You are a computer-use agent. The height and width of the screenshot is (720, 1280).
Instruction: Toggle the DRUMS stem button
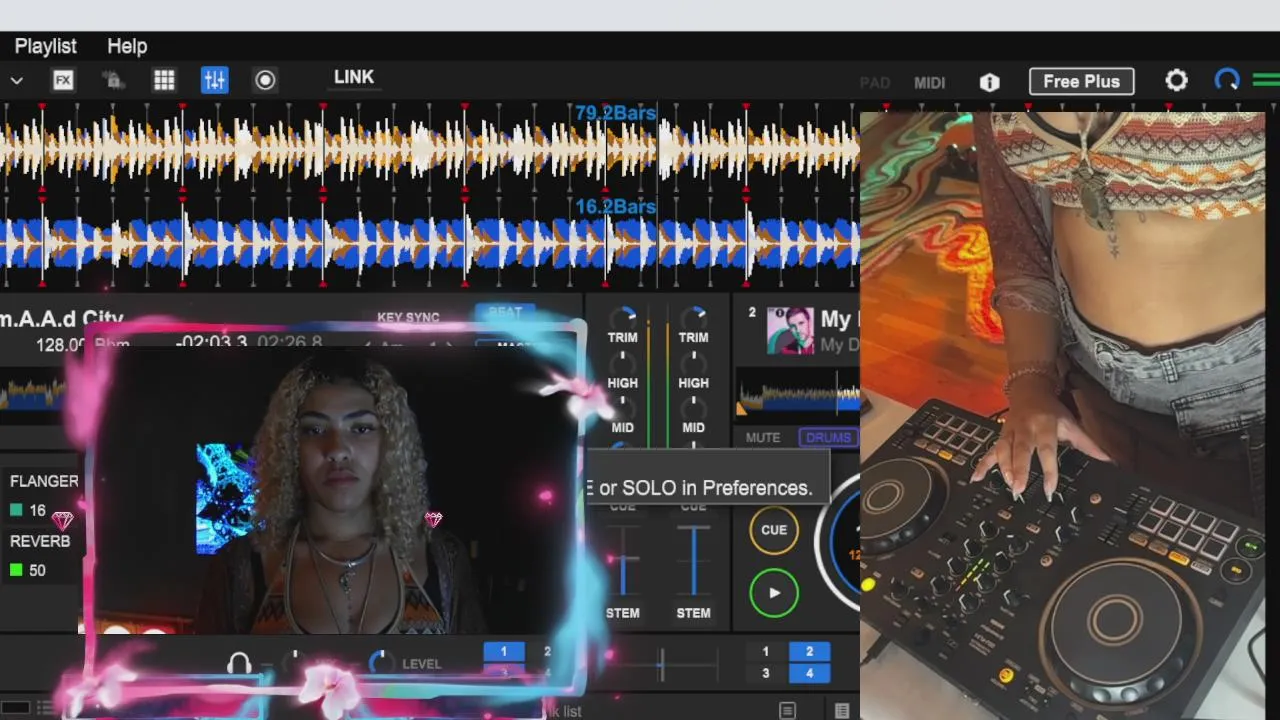click(x=828, y=437)
